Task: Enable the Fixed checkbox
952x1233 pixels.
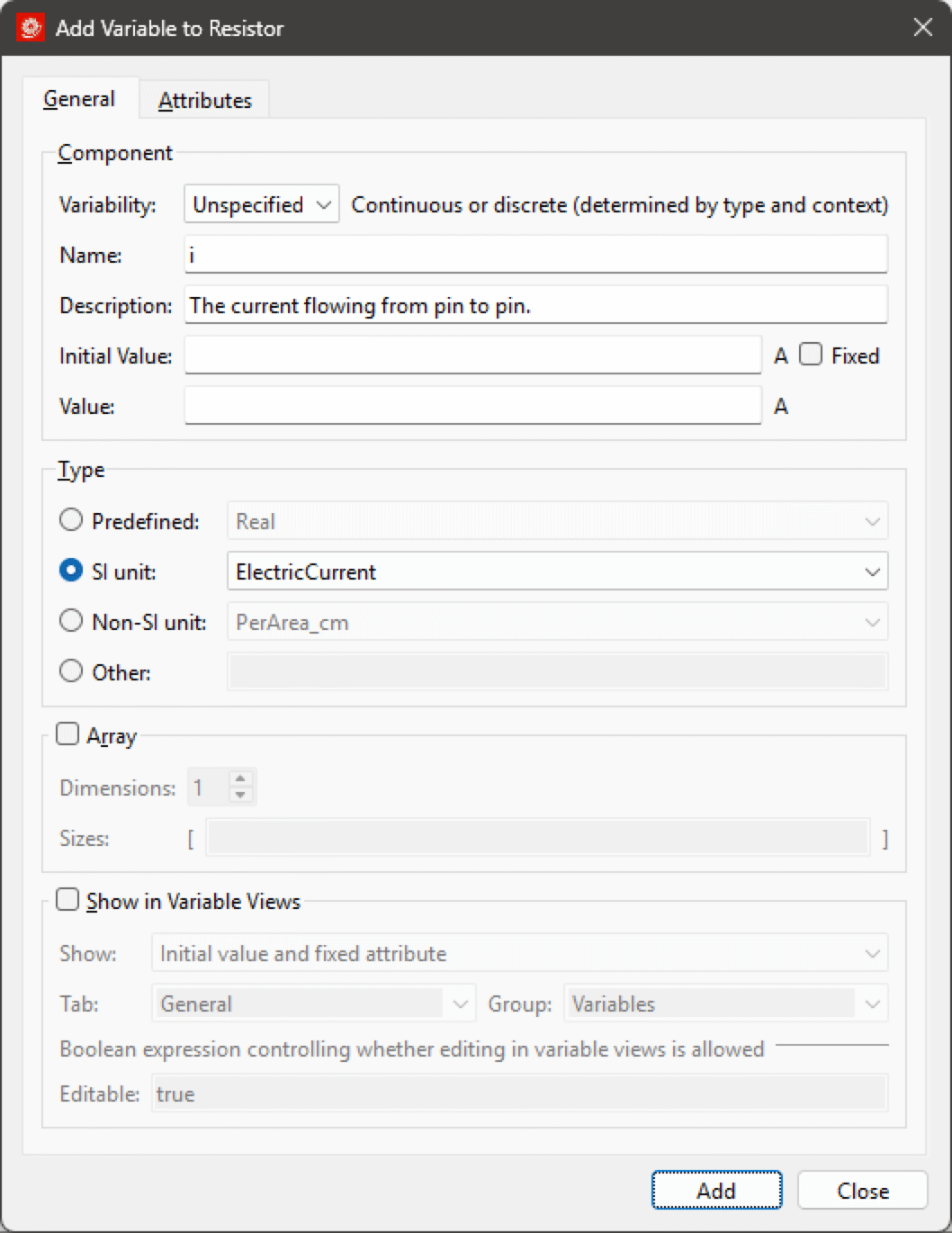Action: point(811,354)
